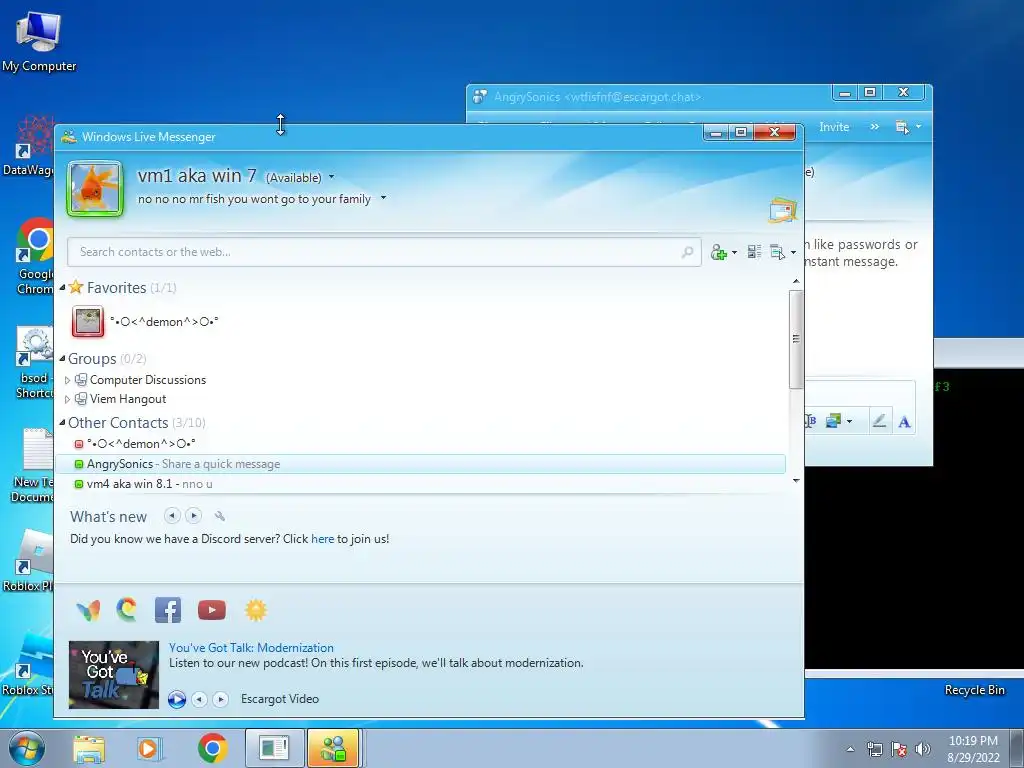Viewport: 1024px width, 768px height.
Task: Open the chat window Show menu icon
Action: pyautogui.click(x=903, y=127)
